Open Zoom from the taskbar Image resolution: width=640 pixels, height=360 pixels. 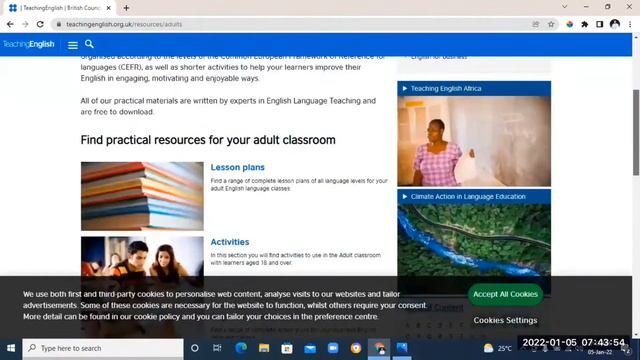tap(333, 348)
